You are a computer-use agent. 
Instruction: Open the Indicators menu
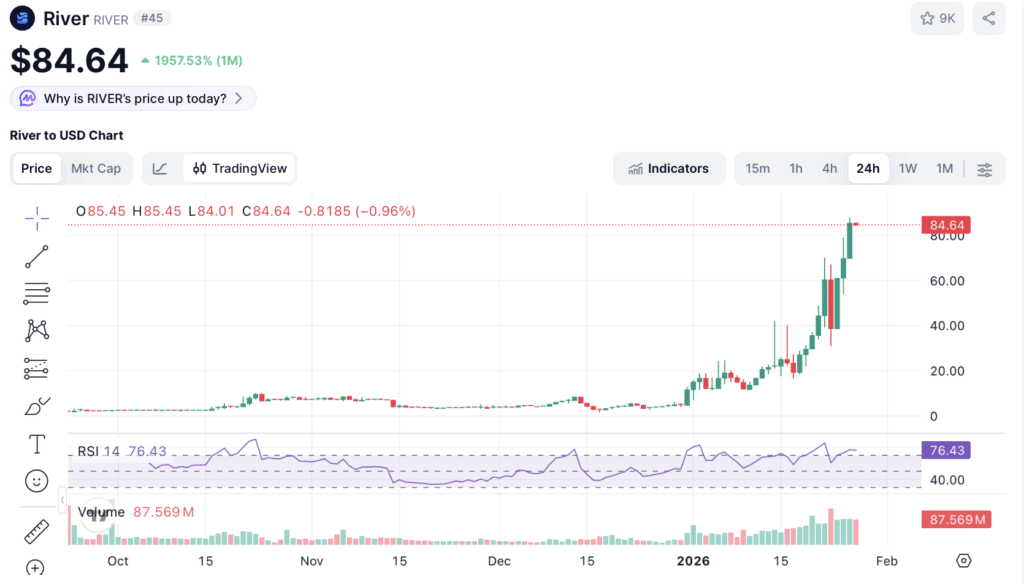[x=669, y=169]
